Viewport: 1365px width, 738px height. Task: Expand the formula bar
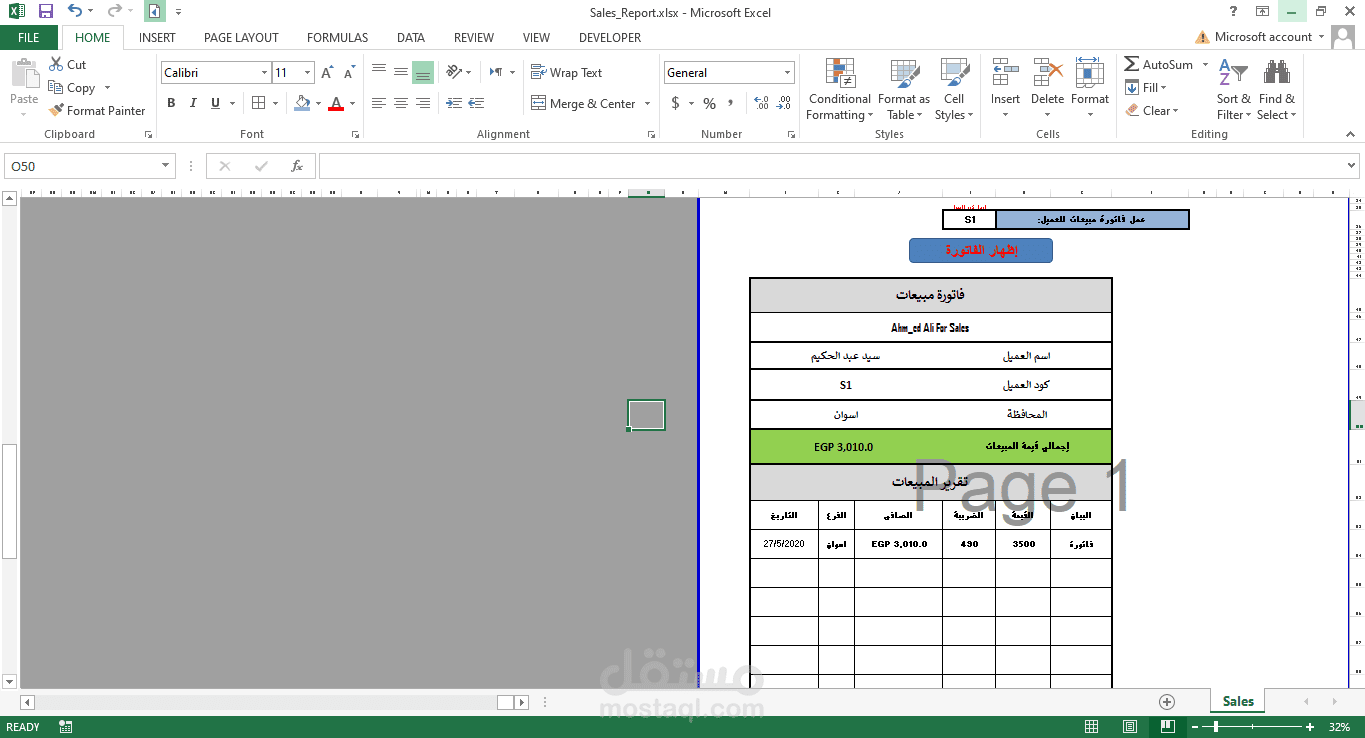pos(1352,166)
